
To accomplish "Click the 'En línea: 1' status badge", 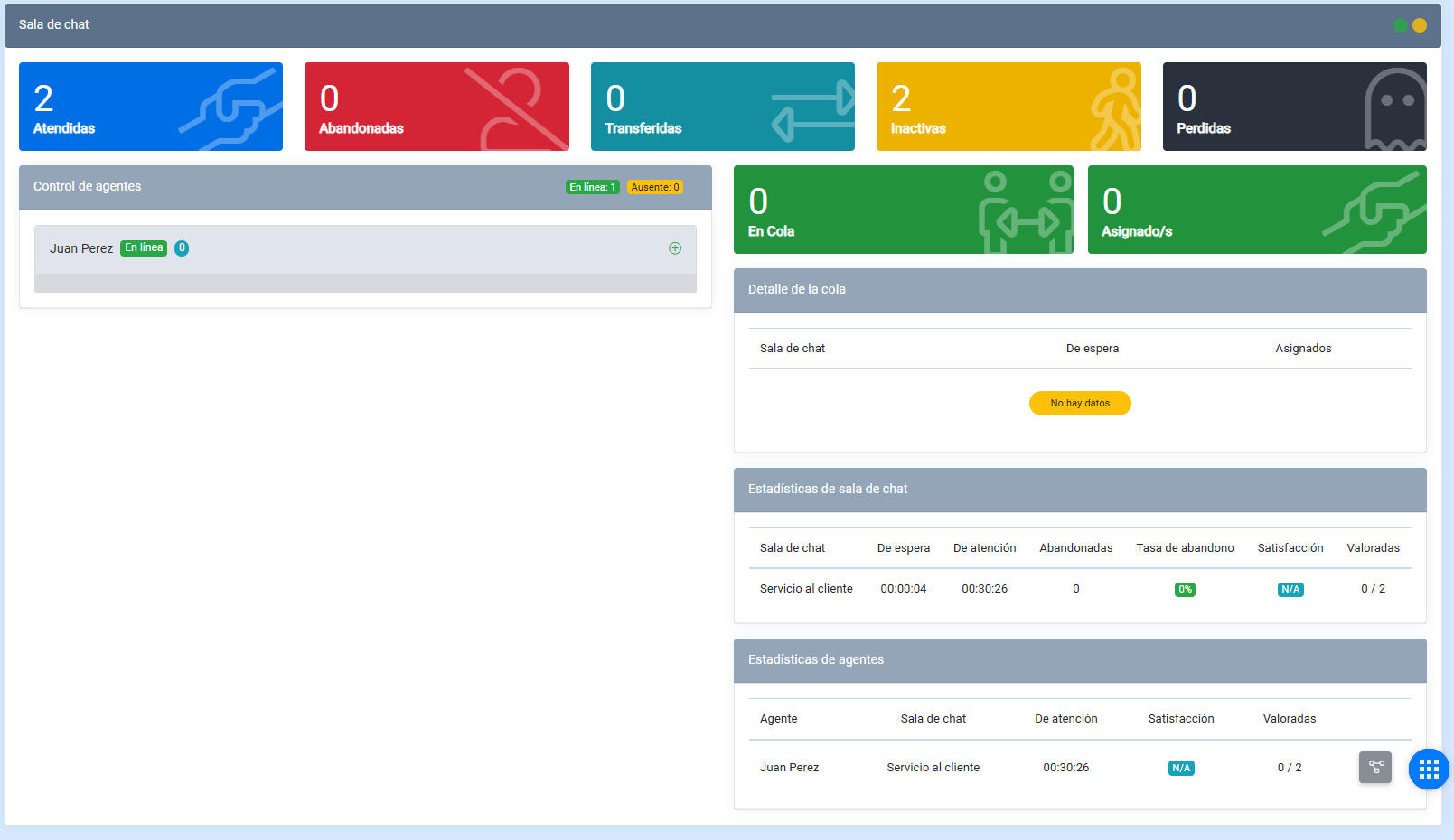I will (x=592, y=187).
